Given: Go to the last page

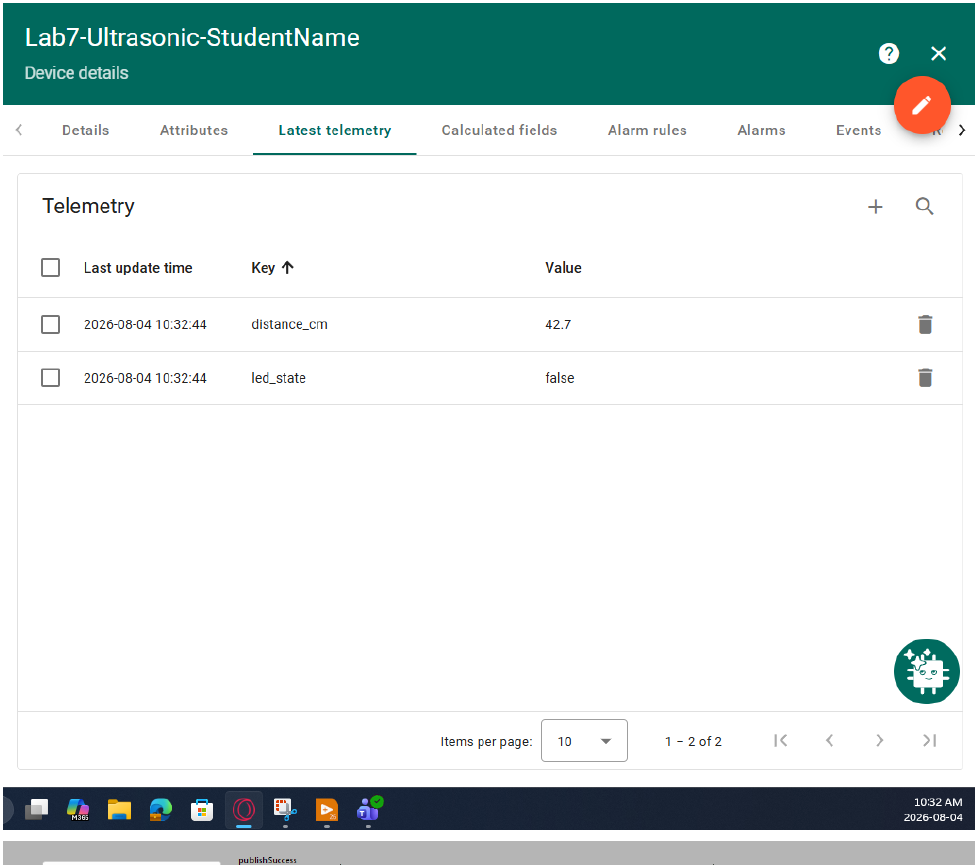Looking at the screenshot, I should (x=929, y=741).
